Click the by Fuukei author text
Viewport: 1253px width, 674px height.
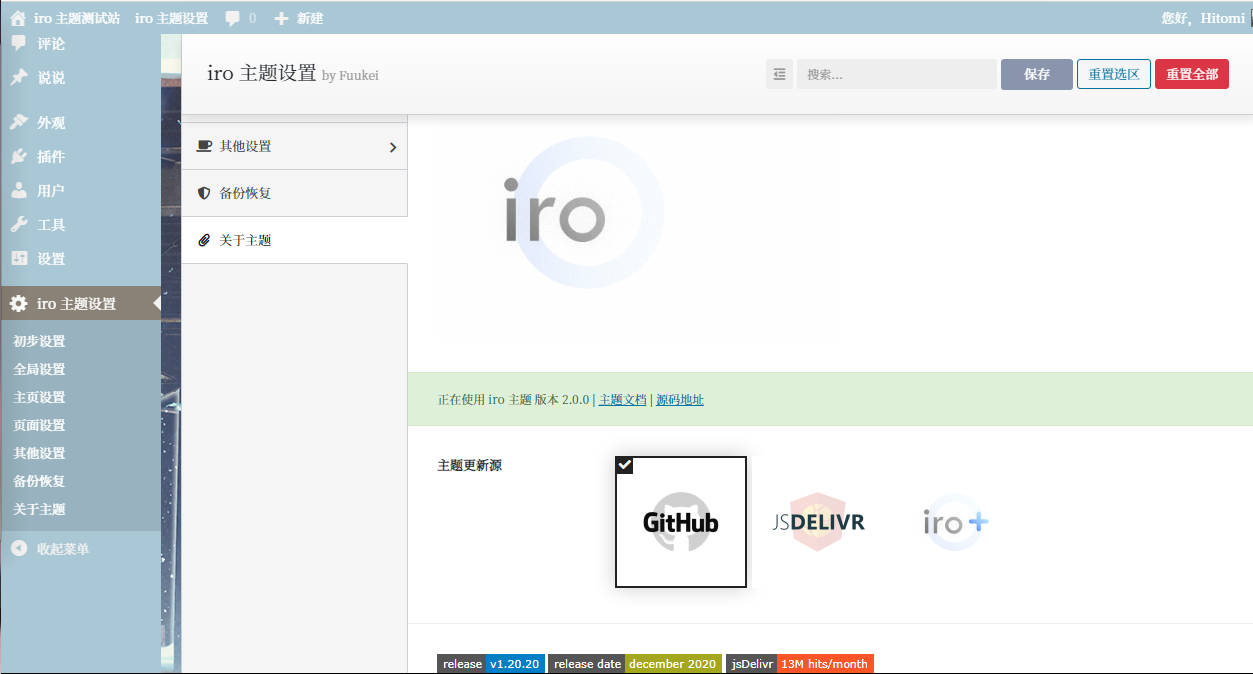coord(350,76)
